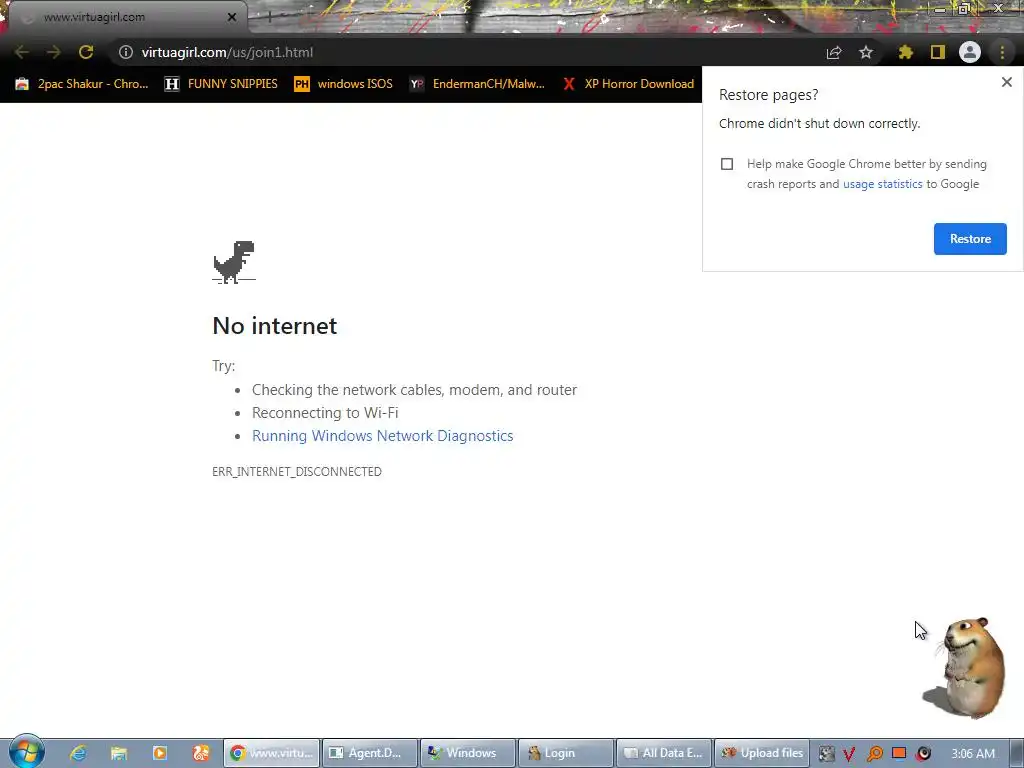Open the Extensions puzzle icon
The height and width of the screenshot is (768, 1024).
905,52
